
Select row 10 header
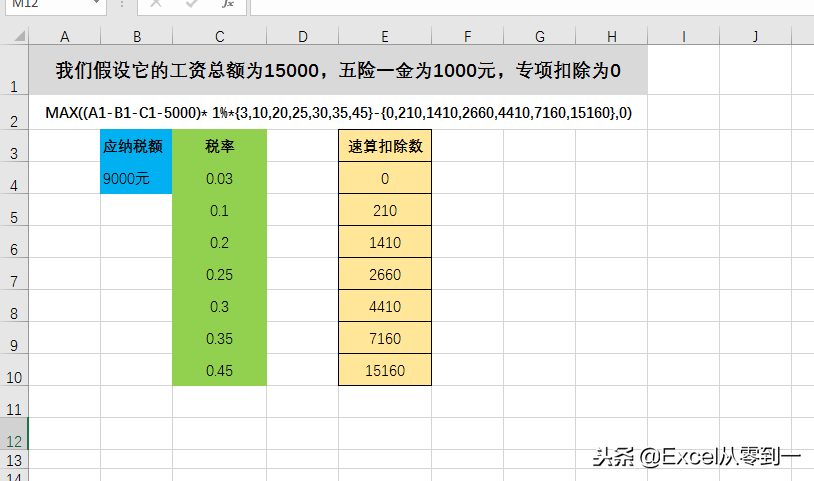14,370
